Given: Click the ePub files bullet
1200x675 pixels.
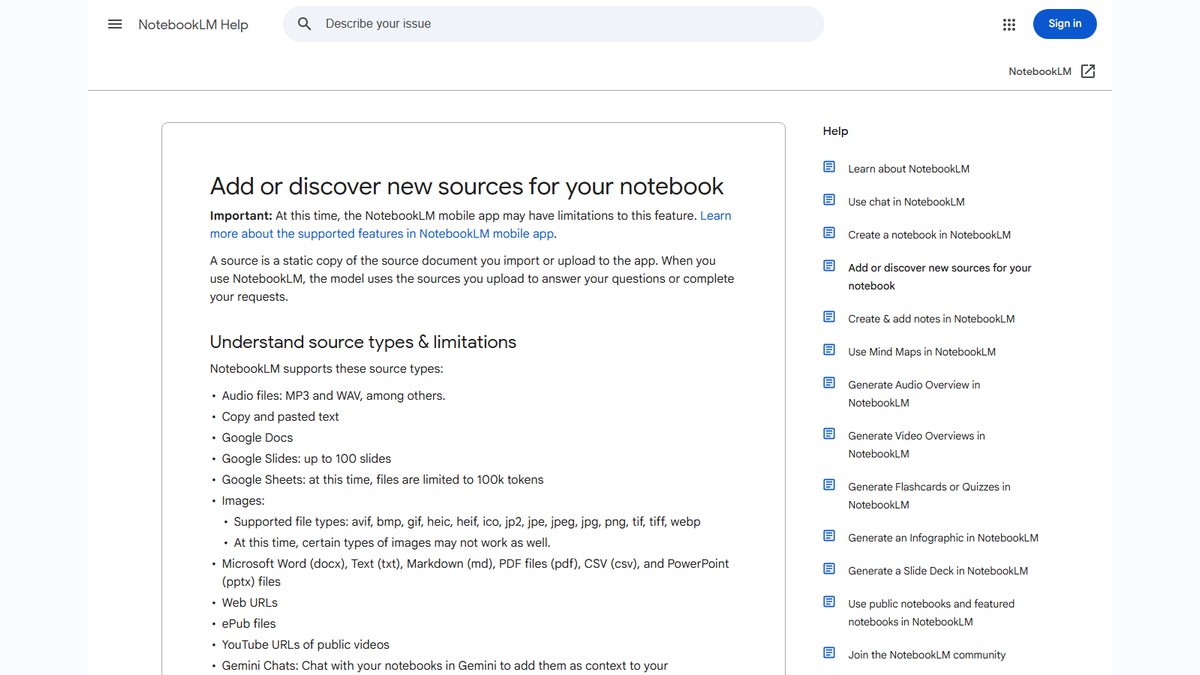Looking at the screenshot, I should [x=249, y=624].
